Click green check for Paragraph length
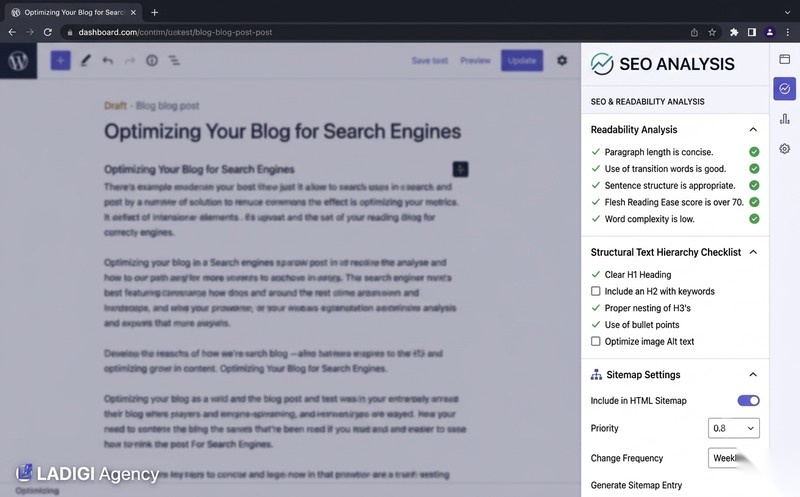The height and width of the screenshot is (497, 800). pos(754,152)
